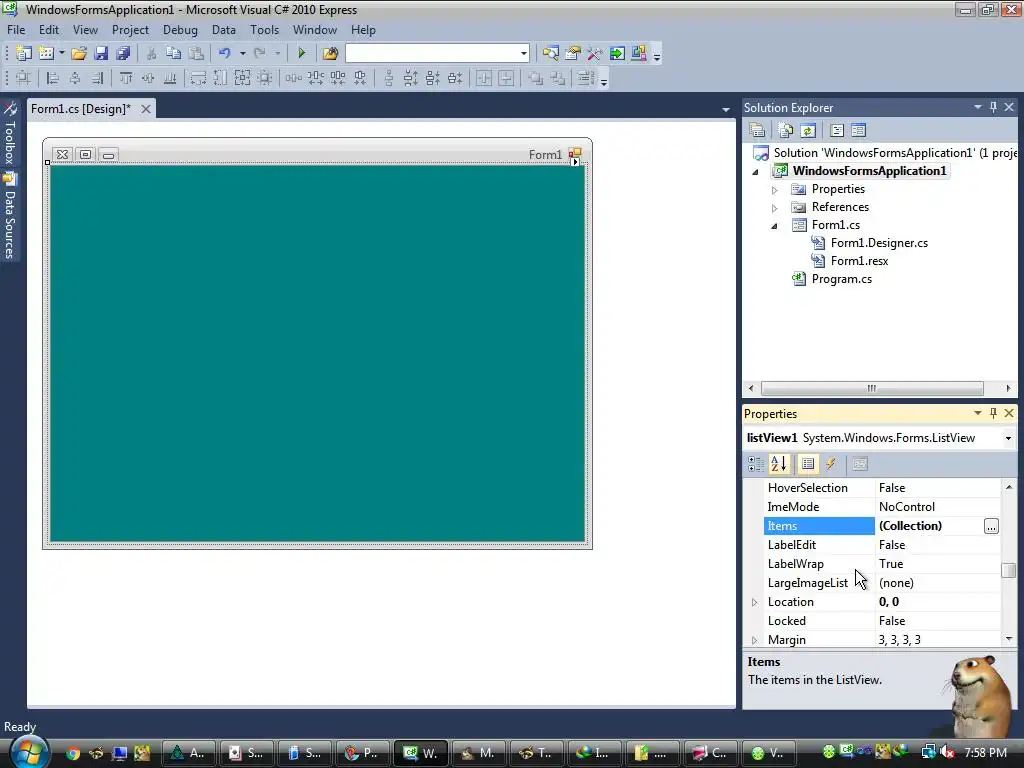The width and height of the screenshot is (1024, 768).
Task: Click the Start Page green arrow icon
Action: pos(617,54)
